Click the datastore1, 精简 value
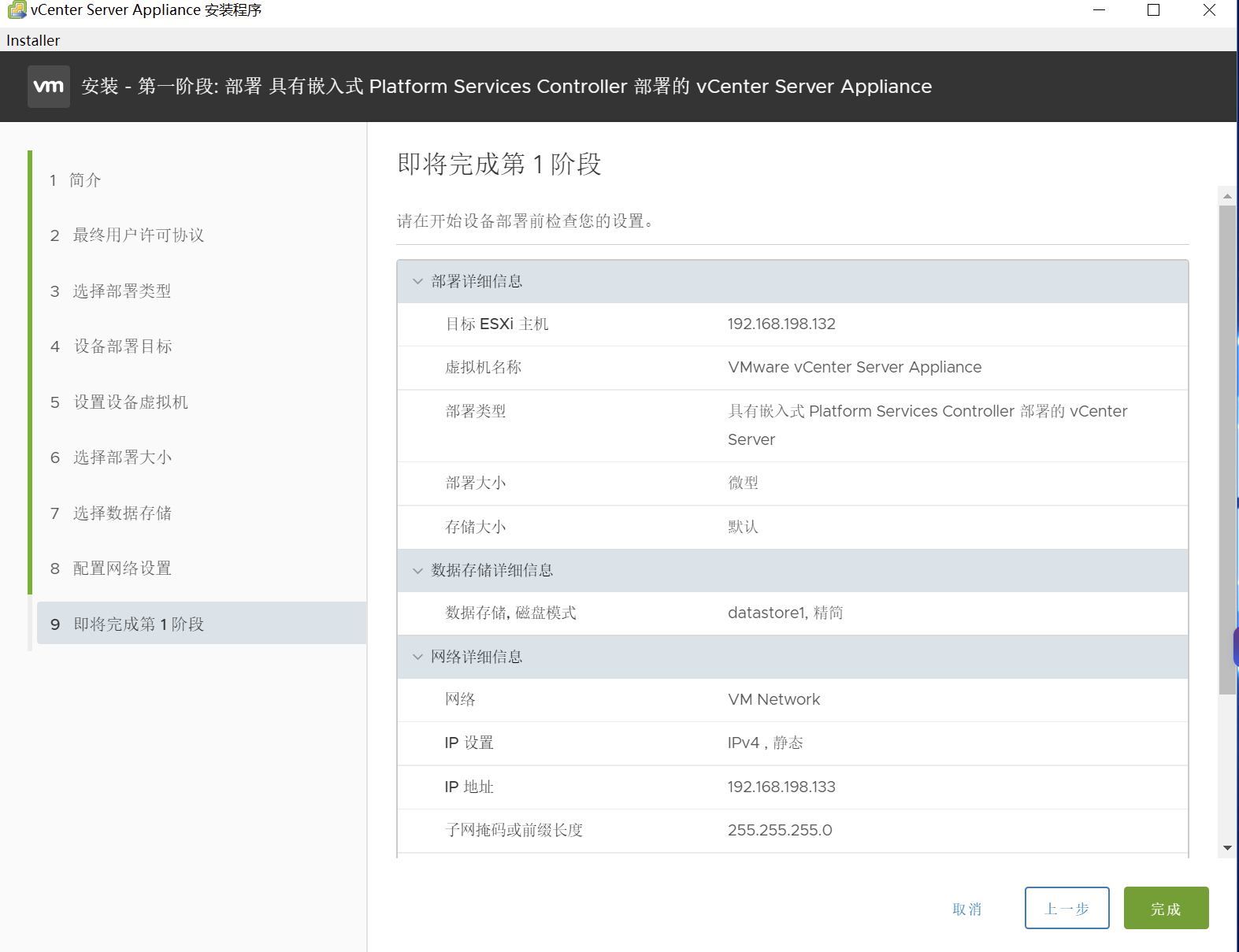This screenshot has height=952, width=1239. pos(785,613)
